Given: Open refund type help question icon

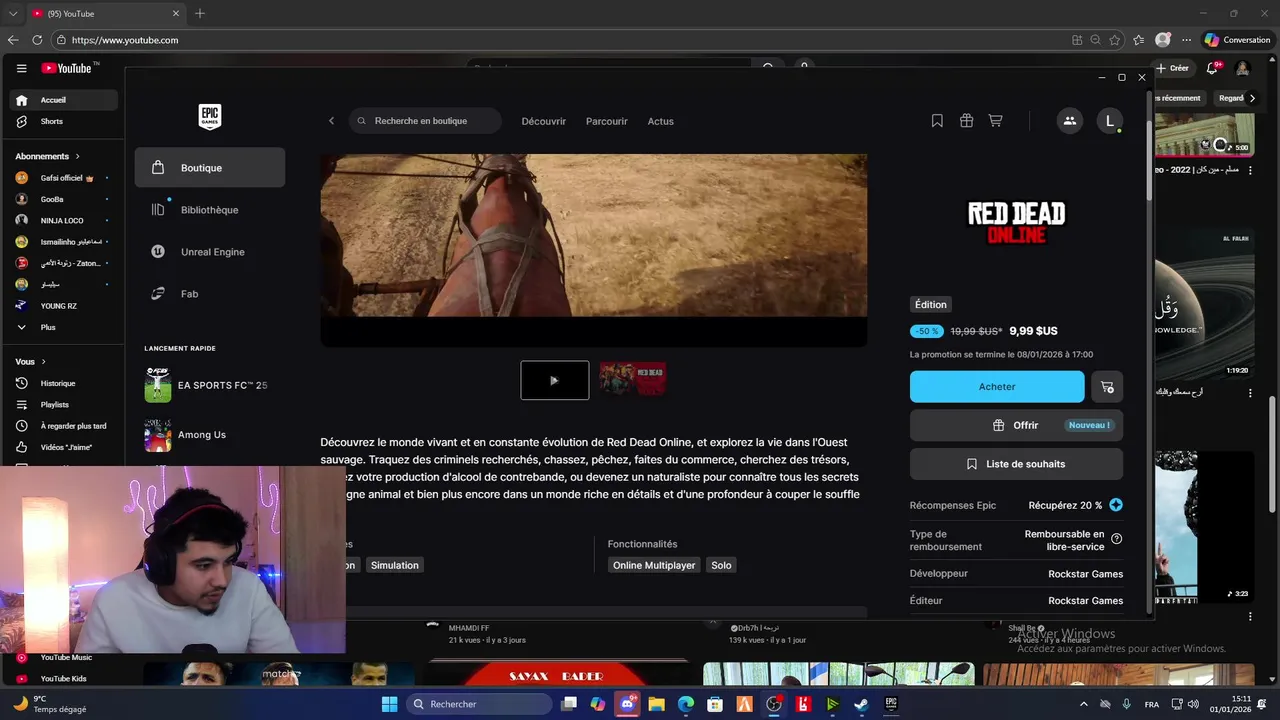Looking at the screenshot, I should coord(1117,539).
